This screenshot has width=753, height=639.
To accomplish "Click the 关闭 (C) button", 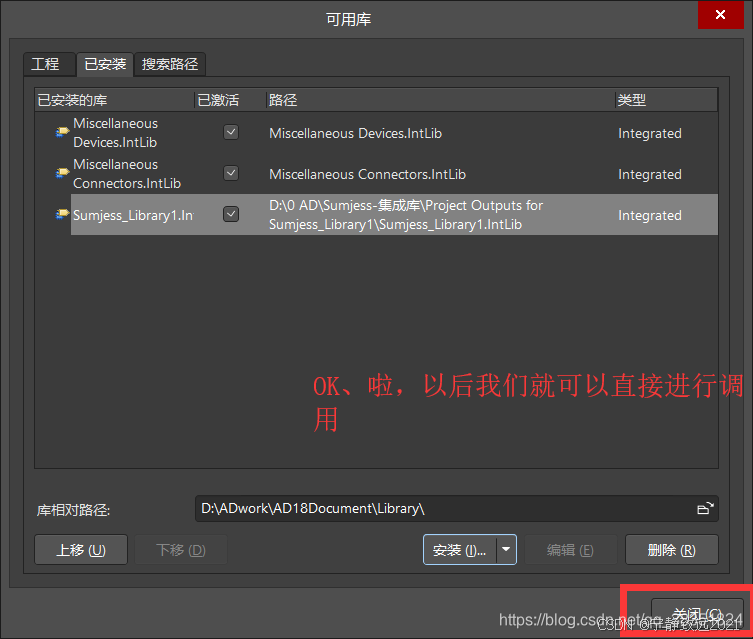I will coord(697,615).
